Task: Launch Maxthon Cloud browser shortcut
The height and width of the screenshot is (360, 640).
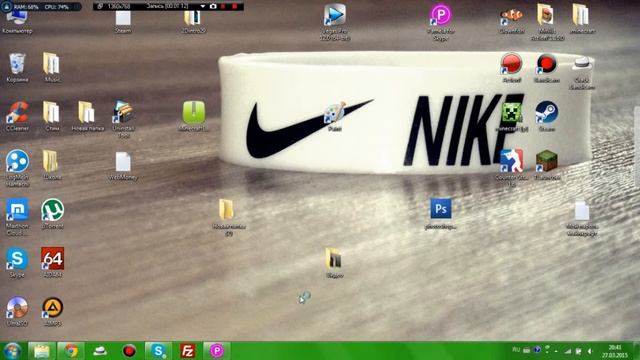Action: click(17, 216)
